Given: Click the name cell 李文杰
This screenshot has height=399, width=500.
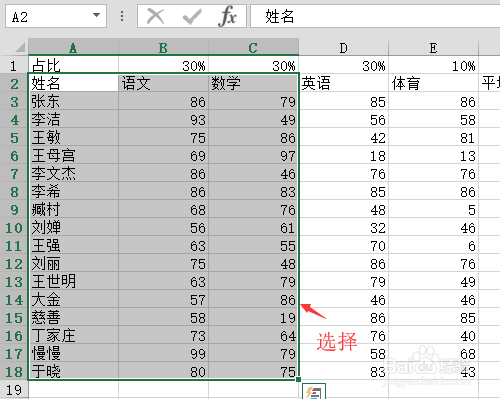Looking at the screenshot, I should click(x=73, y=173).
